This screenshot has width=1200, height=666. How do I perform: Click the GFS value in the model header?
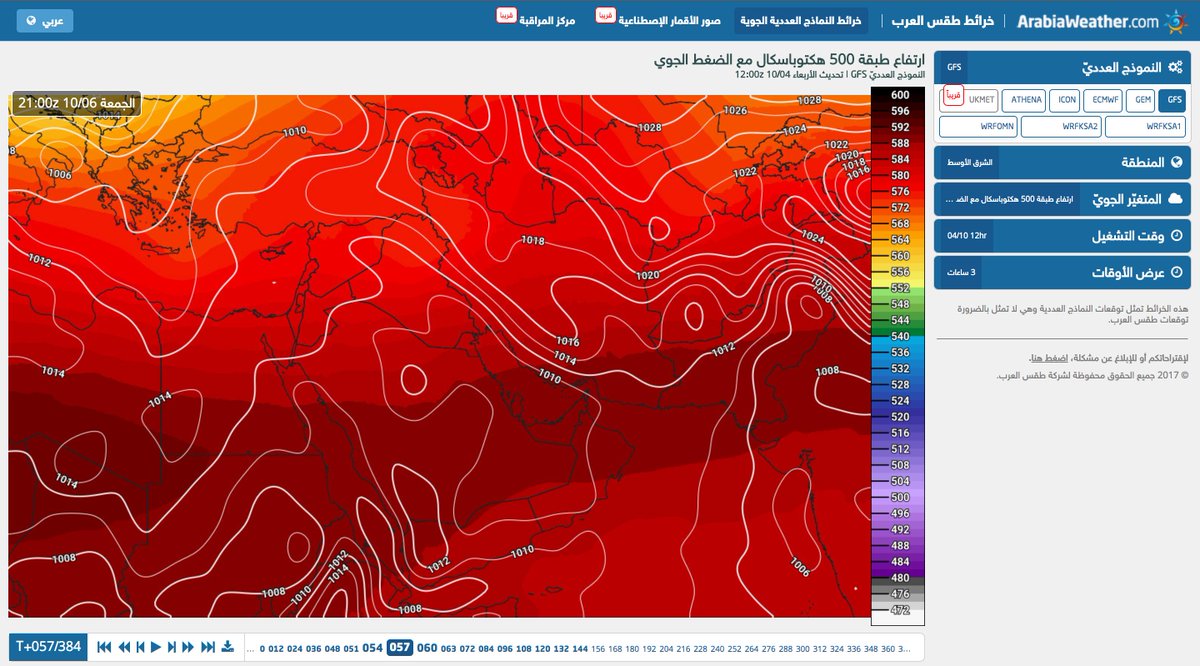click(954, 67)
